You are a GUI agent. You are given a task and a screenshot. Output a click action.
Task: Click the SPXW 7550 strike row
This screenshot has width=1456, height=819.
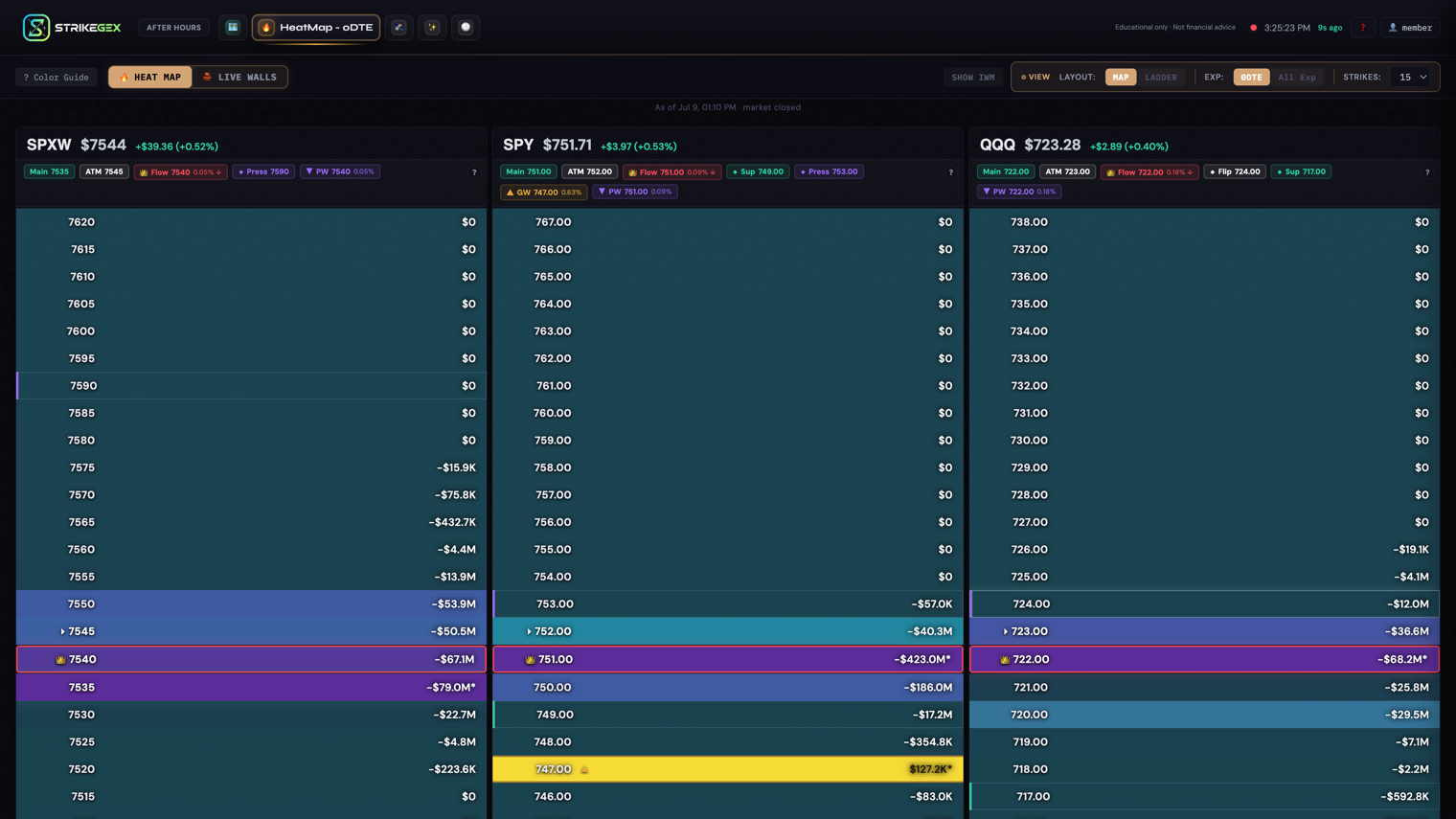251,604
